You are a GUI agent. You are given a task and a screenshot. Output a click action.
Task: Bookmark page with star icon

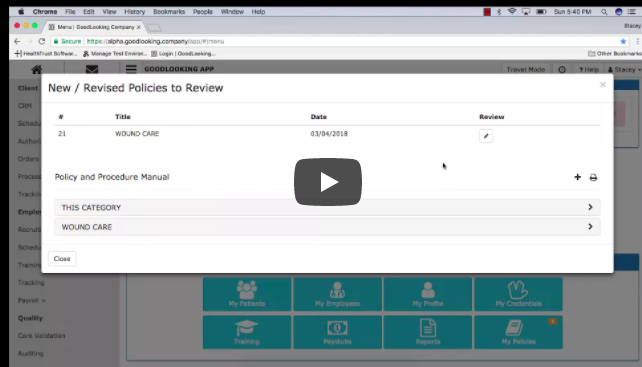click(623, 41)
